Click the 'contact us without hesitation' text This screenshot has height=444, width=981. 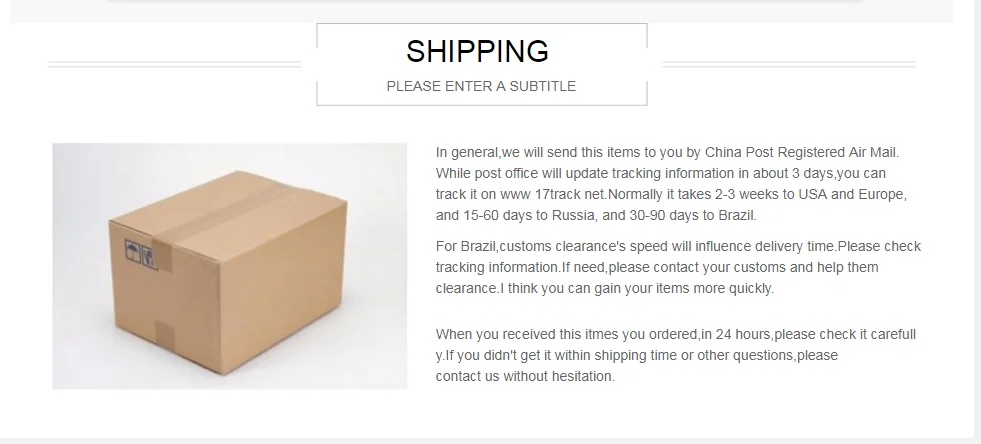525,376
